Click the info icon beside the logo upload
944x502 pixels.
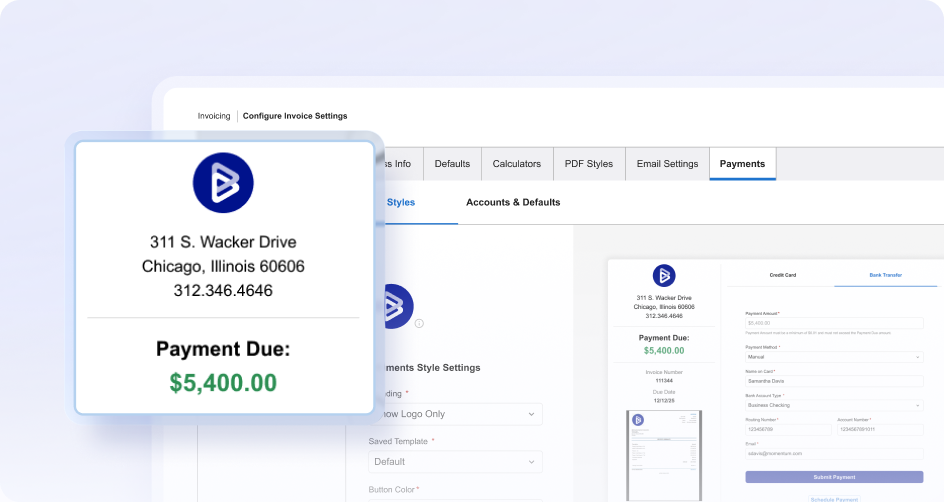pos(419,323)
